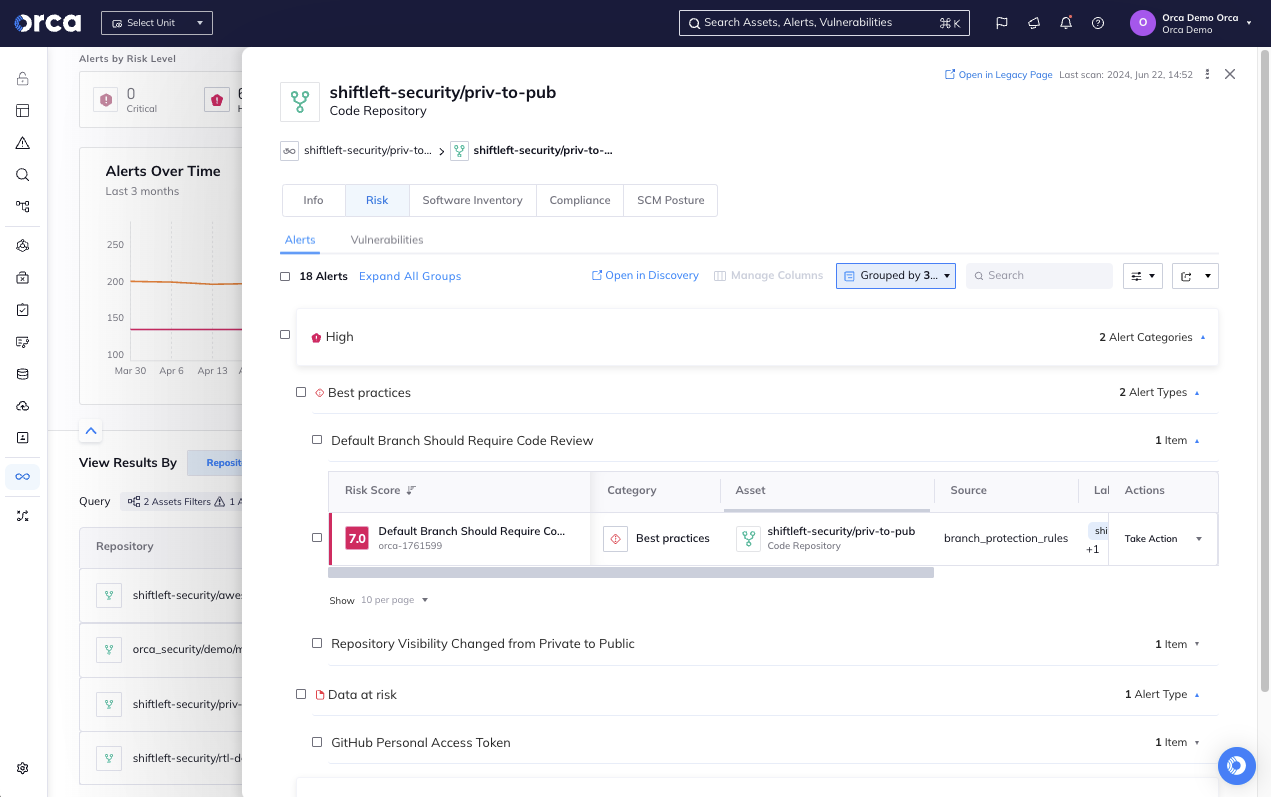The image size is (1271, 797).
Task: Open the SCM Posture tab
Action: point(671,200)
